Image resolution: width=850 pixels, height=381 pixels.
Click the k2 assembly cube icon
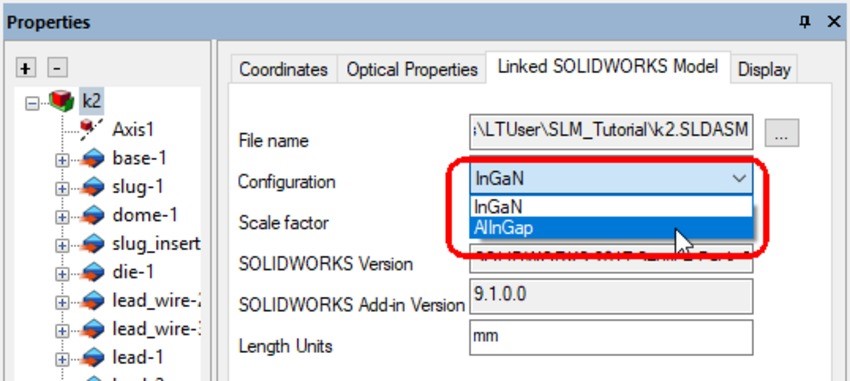(x=61, y=101)
